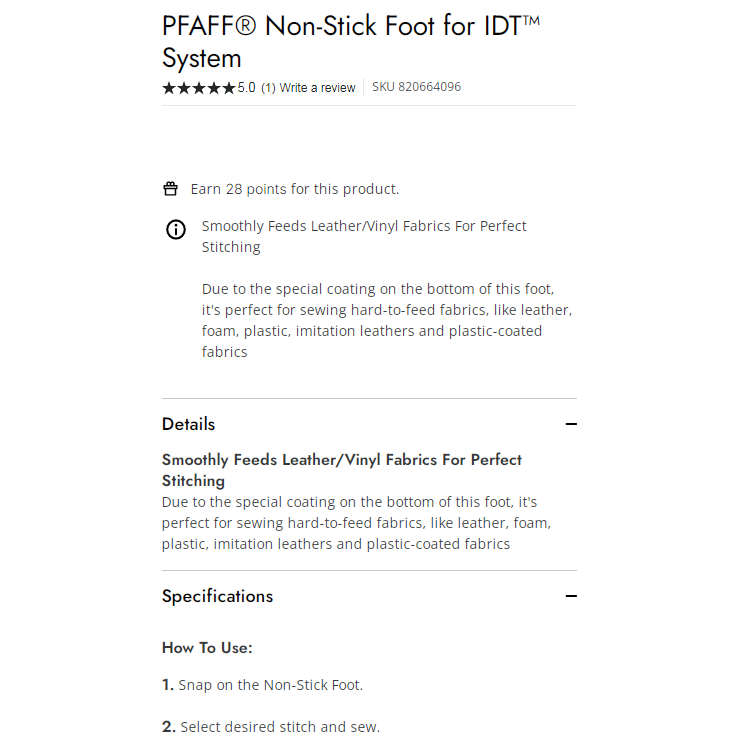Screen dimensions: 751x751
Task: Click step 2 Select desired stitch and sew
Action: (271, 727)
